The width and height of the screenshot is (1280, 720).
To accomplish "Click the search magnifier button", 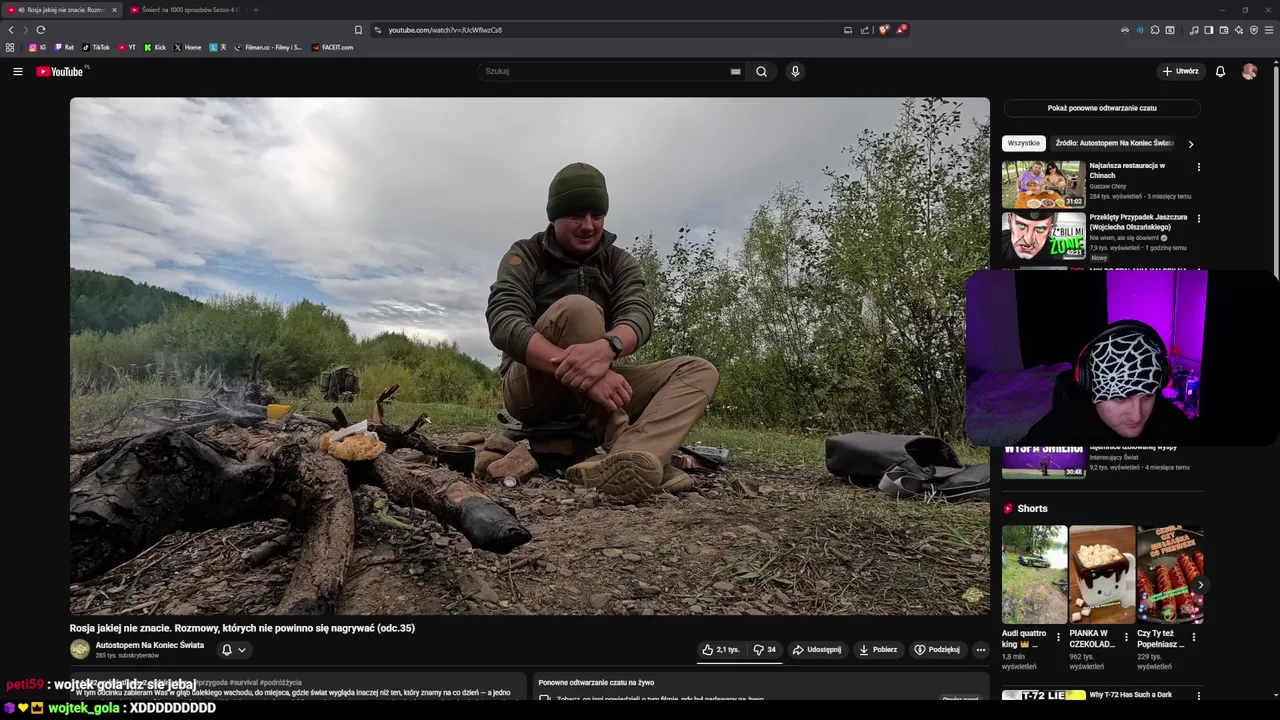I will pyautogui.click(x=761, y=71).
